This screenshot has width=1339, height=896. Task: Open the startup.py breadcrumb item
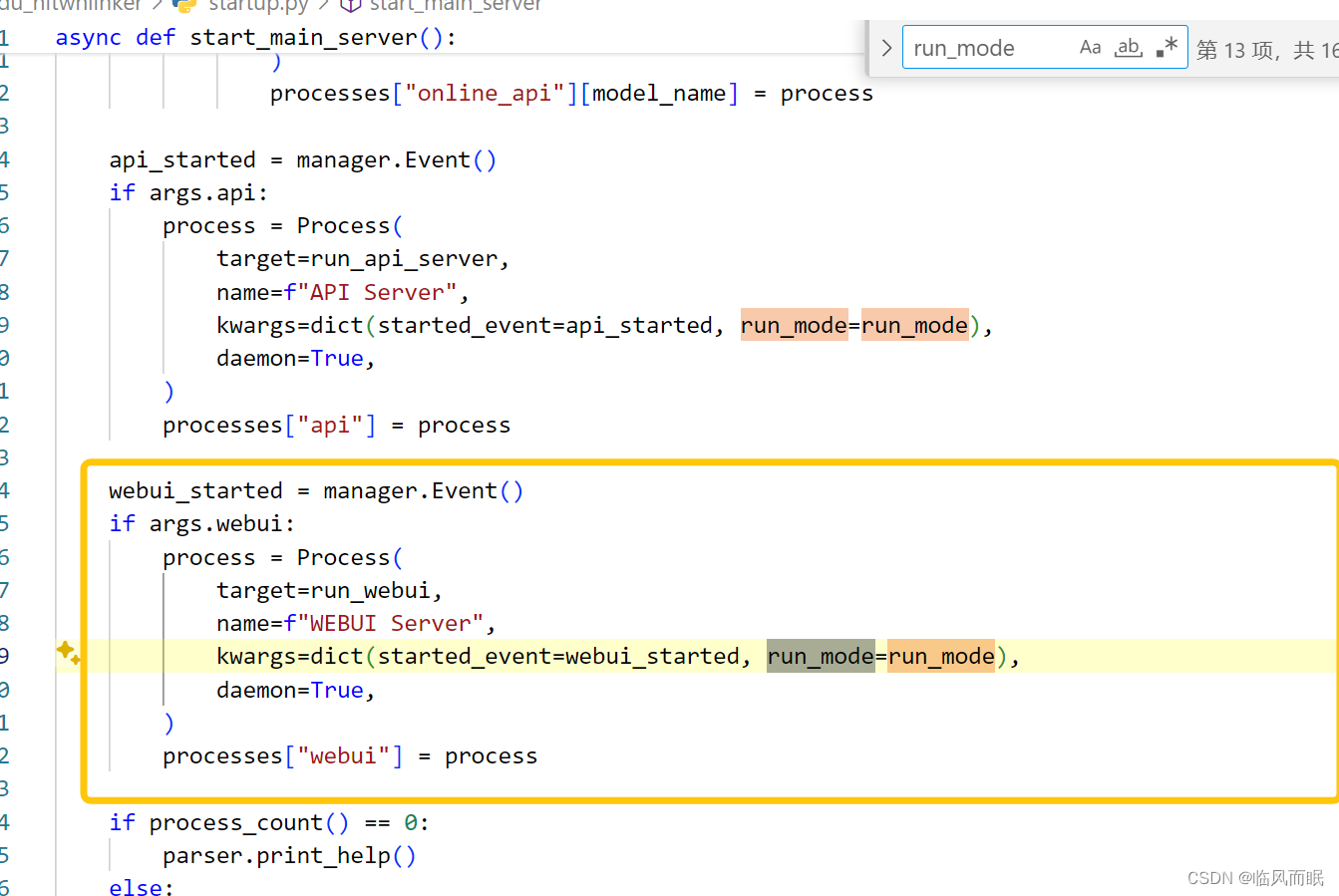(x=259, y=5)
